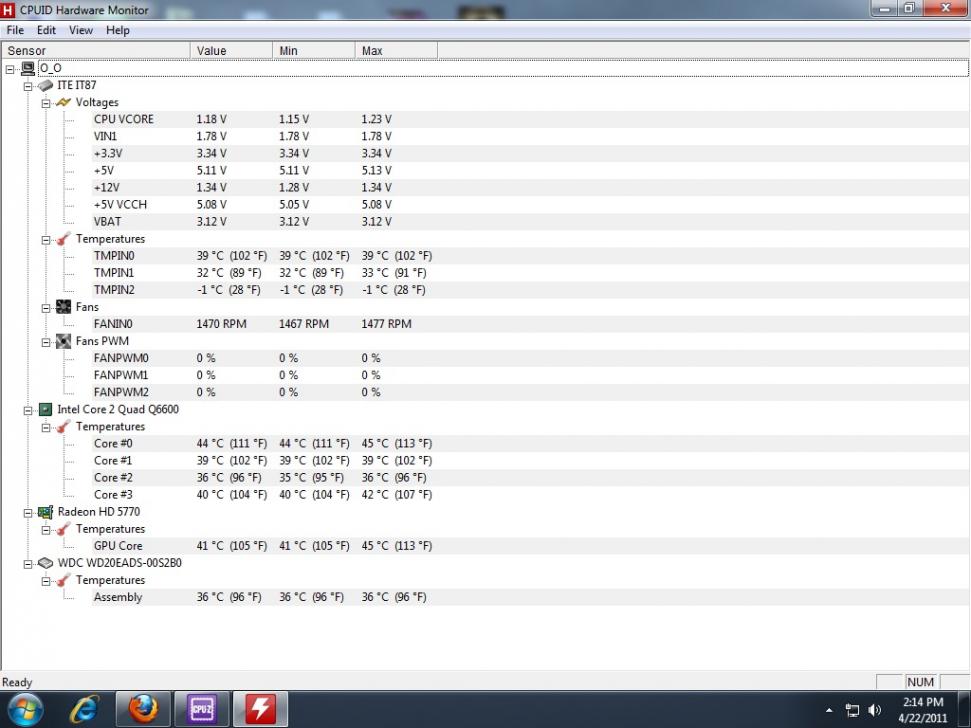971x728 pixels.
Task: Click the thermometer icon under Radeon HD 5770
Action: tap(63, 529)
